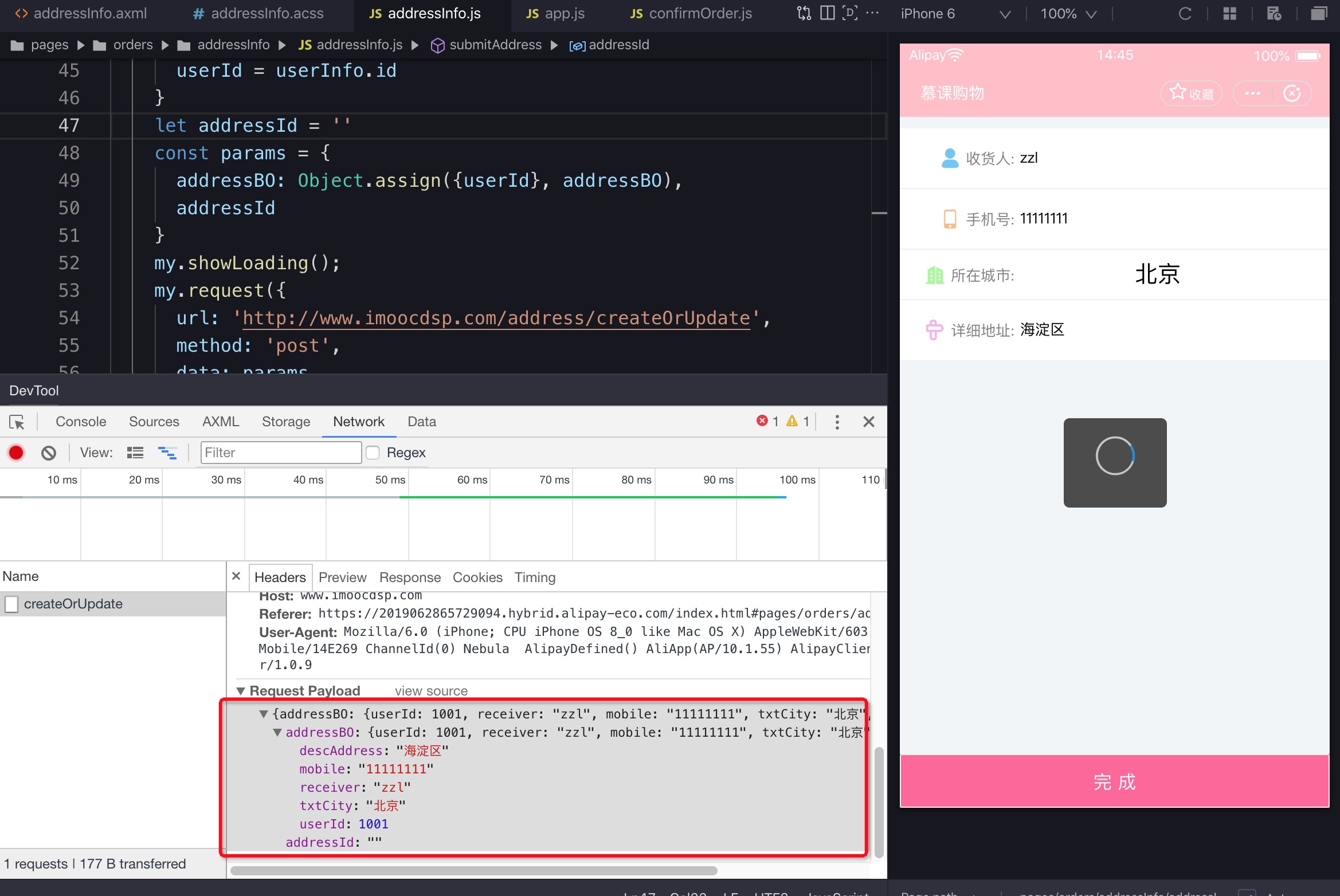Open the 100% zoom level dropdown
Viewport: 1340px width, 896px height.
coord(1068,14)
